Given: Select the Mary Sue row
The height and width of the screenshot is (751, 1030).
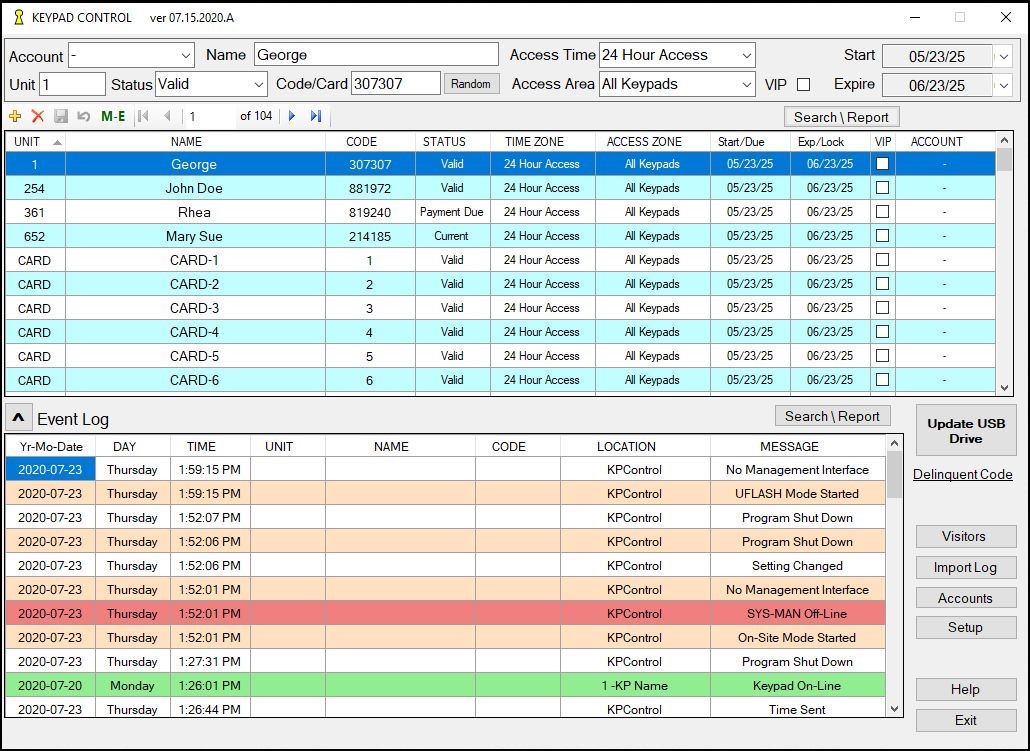Looking at the screenshot, I should 501,236.
